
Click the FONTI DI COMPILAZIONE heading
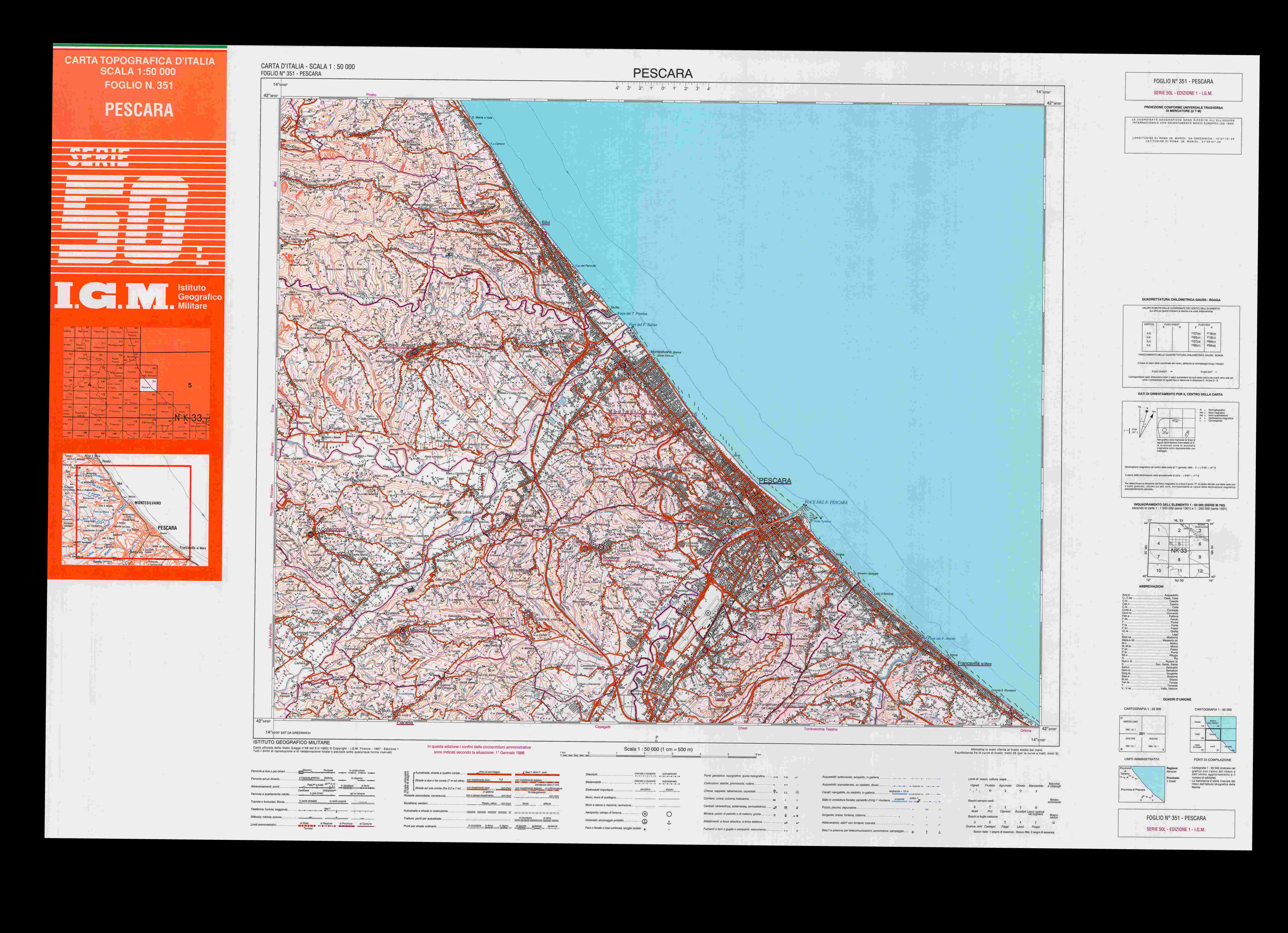(1212, 760)
